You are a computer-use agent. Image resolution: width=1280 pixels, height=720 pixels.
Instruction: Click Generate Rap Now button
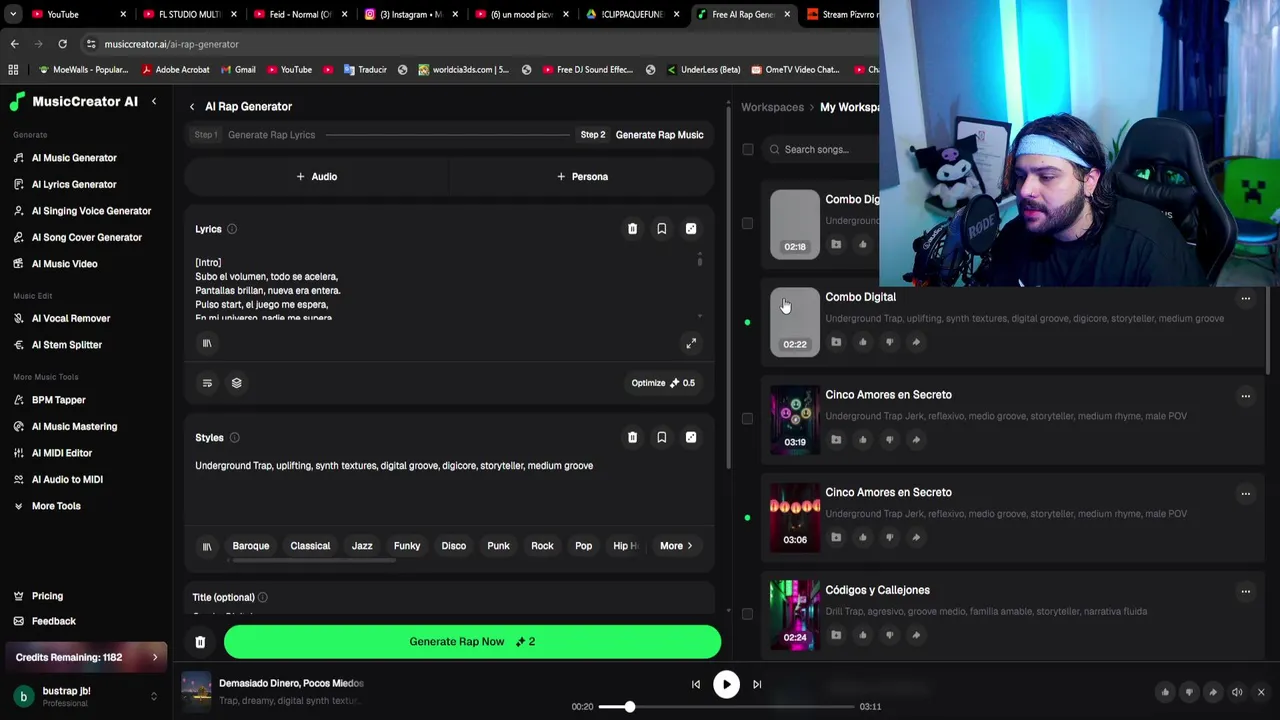point(472,642)
